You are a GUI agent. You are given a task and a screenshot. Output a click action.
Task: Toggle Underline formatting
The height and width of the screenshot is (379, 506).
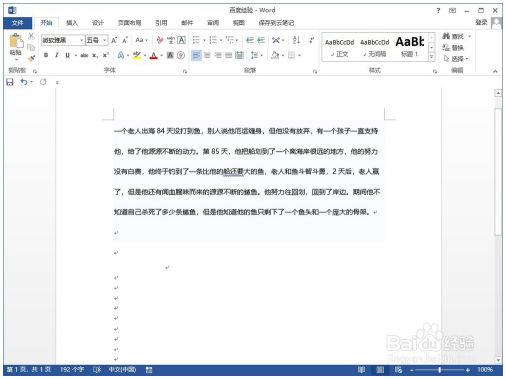tap(68, 55)
